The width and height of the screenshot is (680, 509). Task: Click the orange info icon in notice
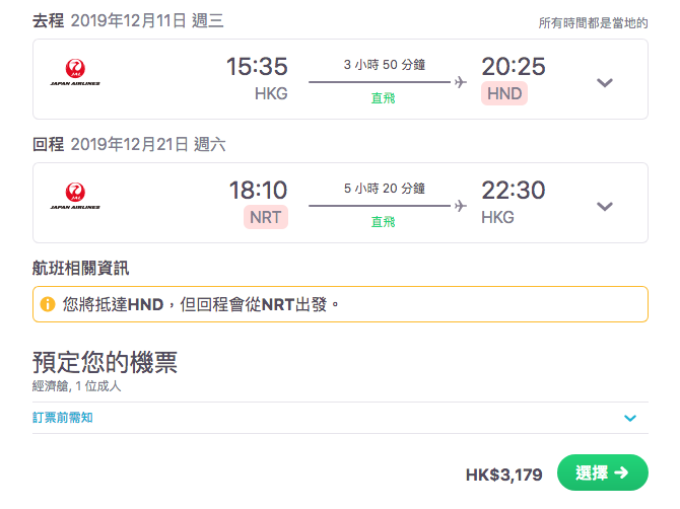[48, 304]
